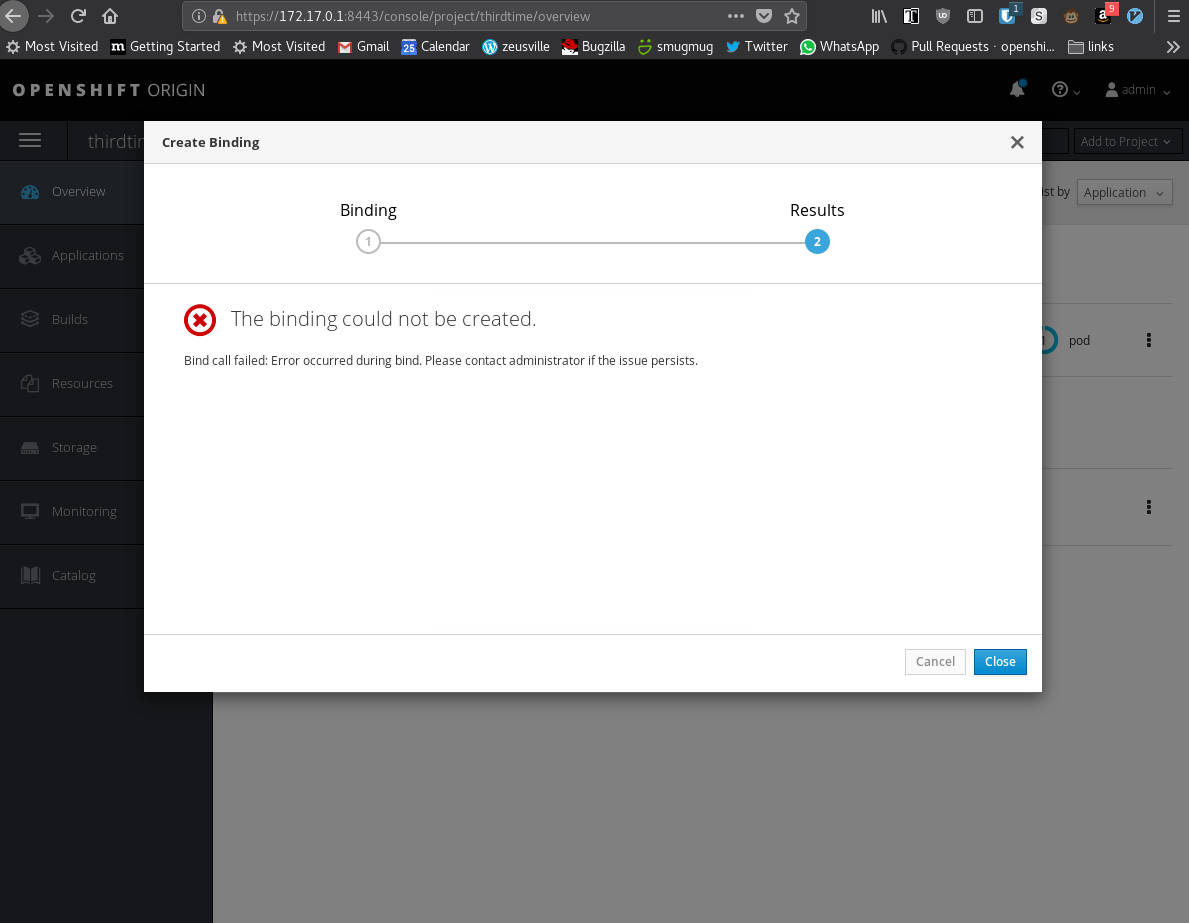Image resolution: width=1189 pixels, height=923 pixels.
Task: Open page actions three-dot menu
Action: pos(736,16)
